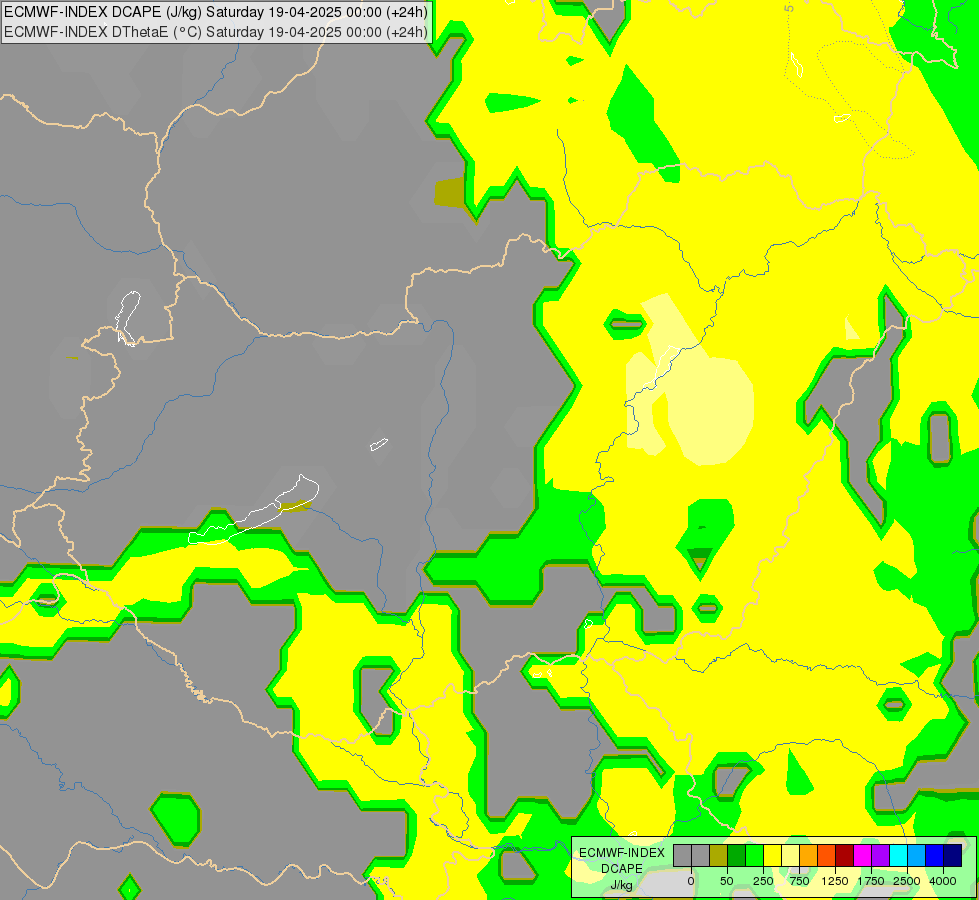Click the dark green legend swatch

(x=737, y=855)
